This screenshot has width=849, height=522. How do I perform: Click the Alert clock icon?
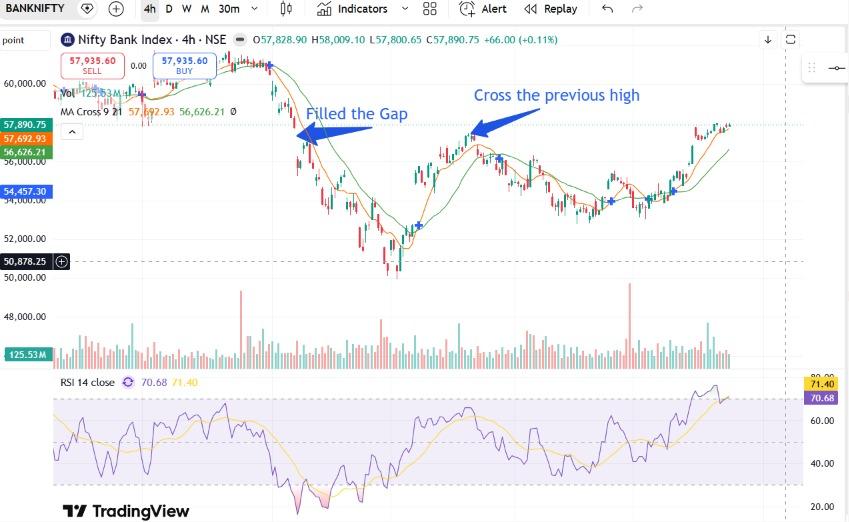coord(467,9)
